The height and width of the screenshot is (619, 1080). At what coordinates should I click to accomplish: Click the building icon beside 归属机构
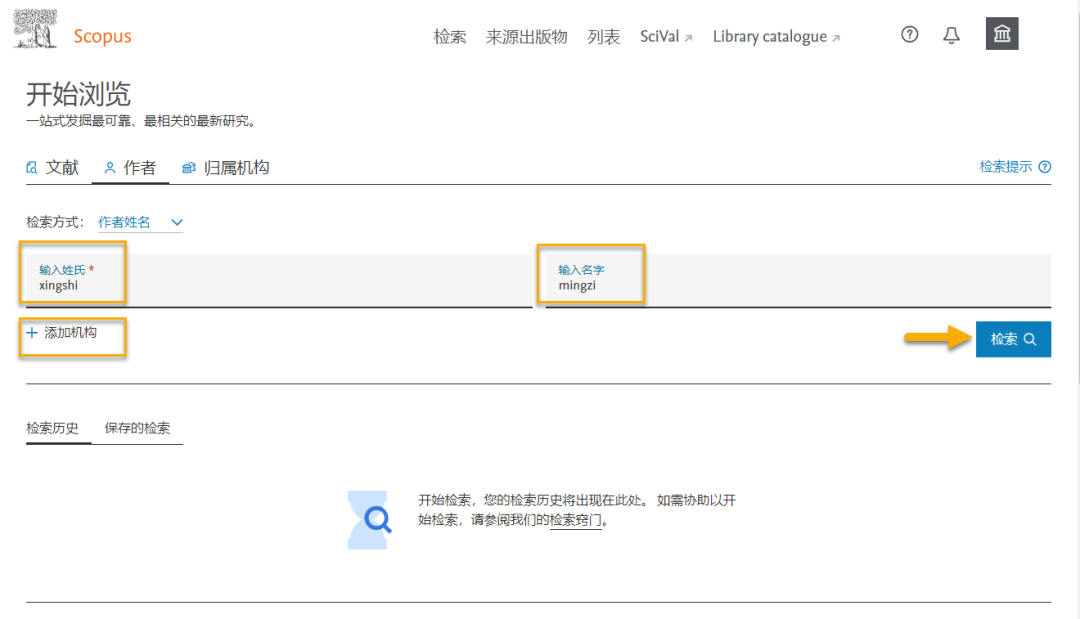(x=188, y=167)
